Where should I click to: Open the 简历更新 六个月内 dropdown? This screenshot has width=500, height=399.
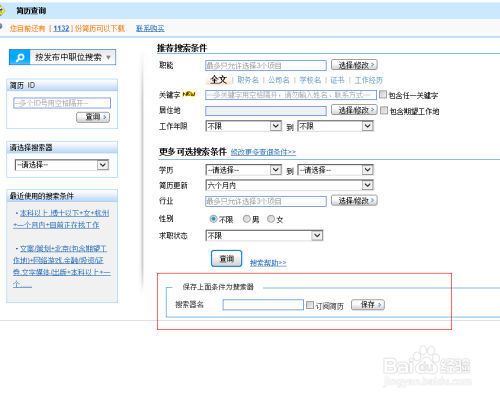(x=289, y=185)
